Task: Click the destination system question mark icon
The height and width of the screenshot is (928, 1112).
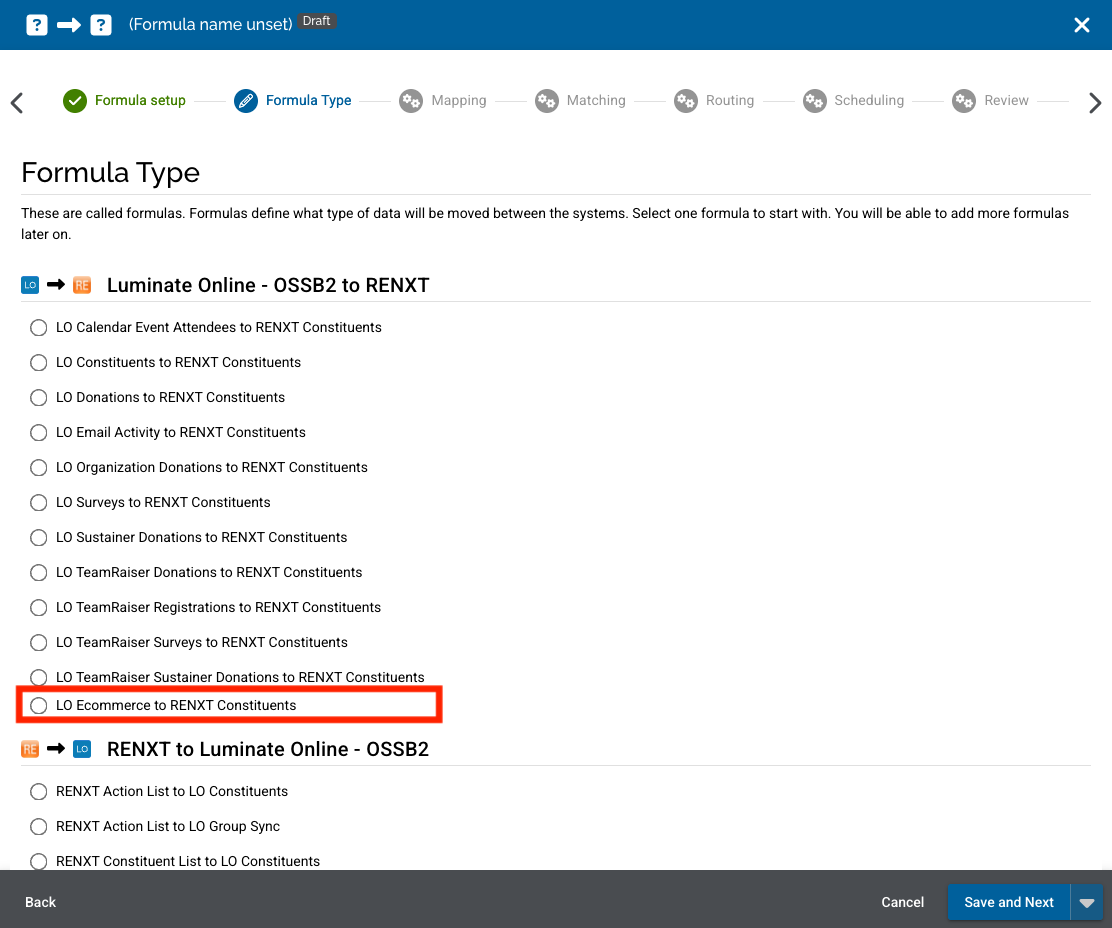Action: (x=101, y=25)
